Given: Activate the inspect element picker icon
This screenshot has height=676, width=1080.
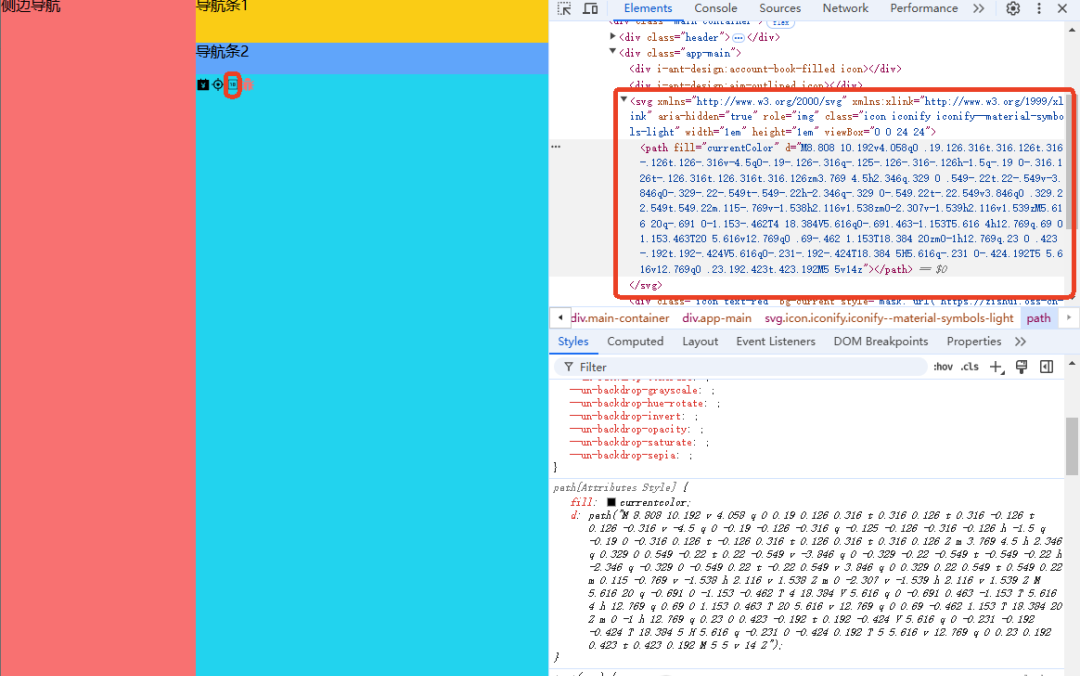Looking at the screenshot, I should click(x=564, y=9).
